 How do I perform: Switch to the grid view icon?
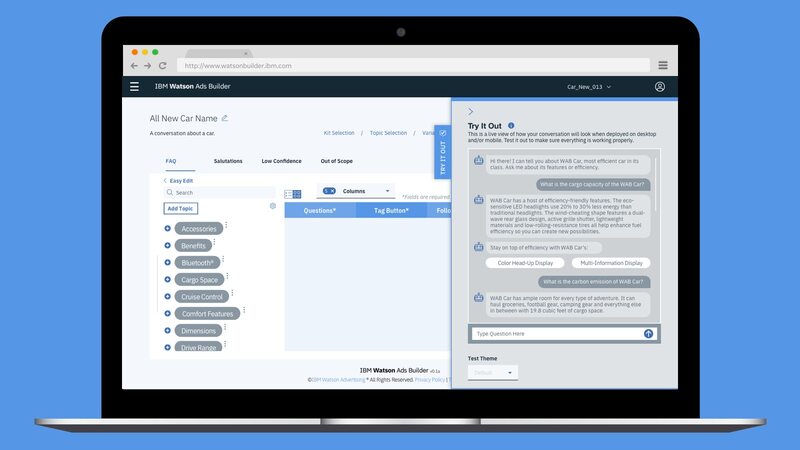(x=297, y=194)
